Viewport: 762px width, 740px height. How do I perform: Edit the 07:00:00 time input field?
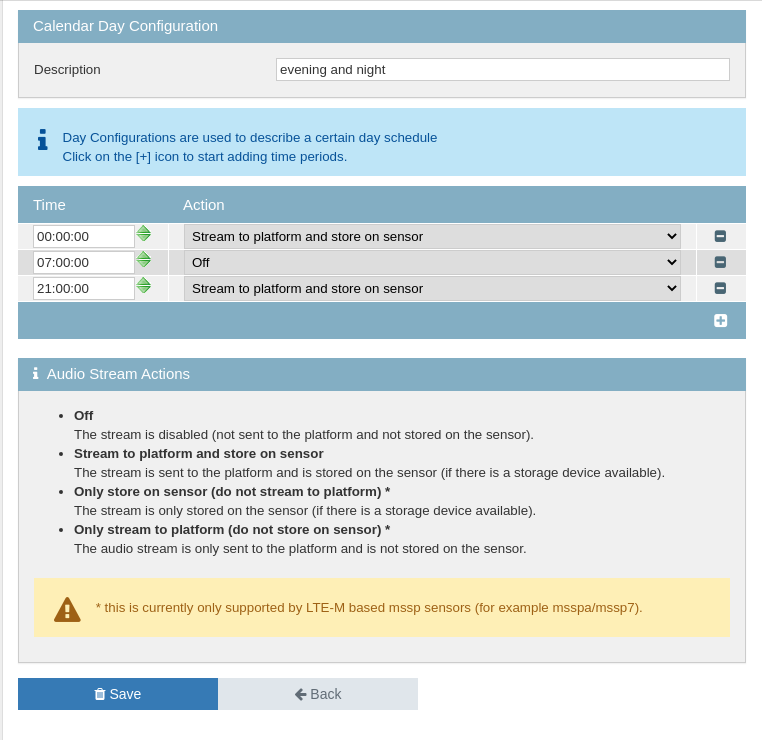point(84,262)
